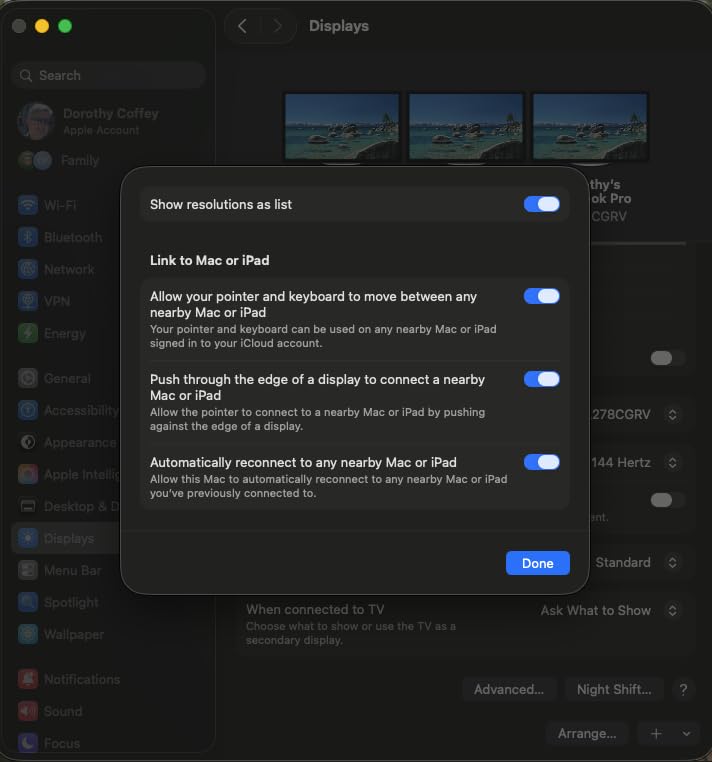Toggle push through display edge option
The image size is (712, 762).
click(x=541, y=379)
